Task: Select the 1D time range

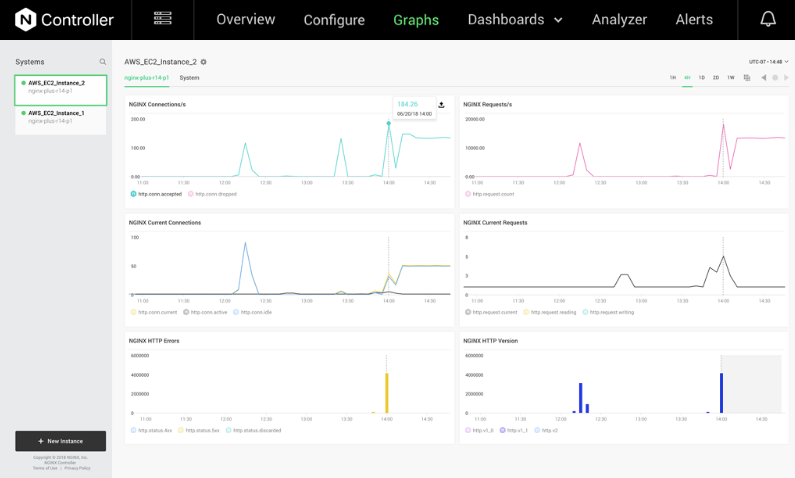Action: (701, 77)
